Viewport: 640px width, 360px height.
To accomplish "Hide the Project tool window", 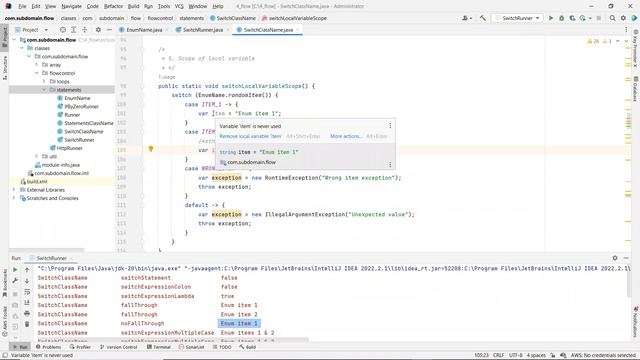I will tap(109, 30).
